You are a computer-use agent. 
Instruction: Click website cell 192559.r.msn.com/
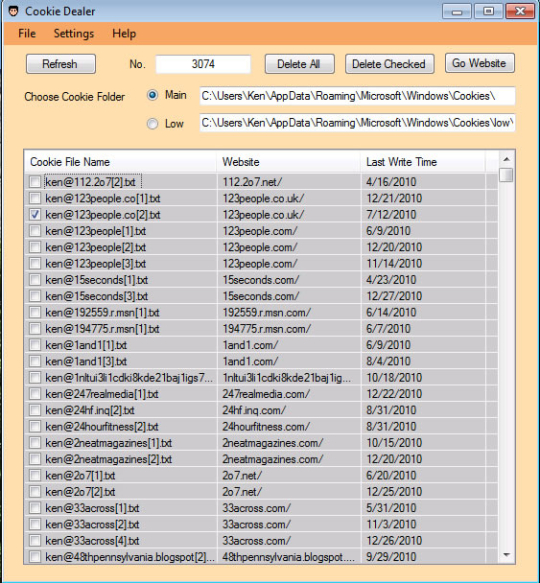point(267,313)
